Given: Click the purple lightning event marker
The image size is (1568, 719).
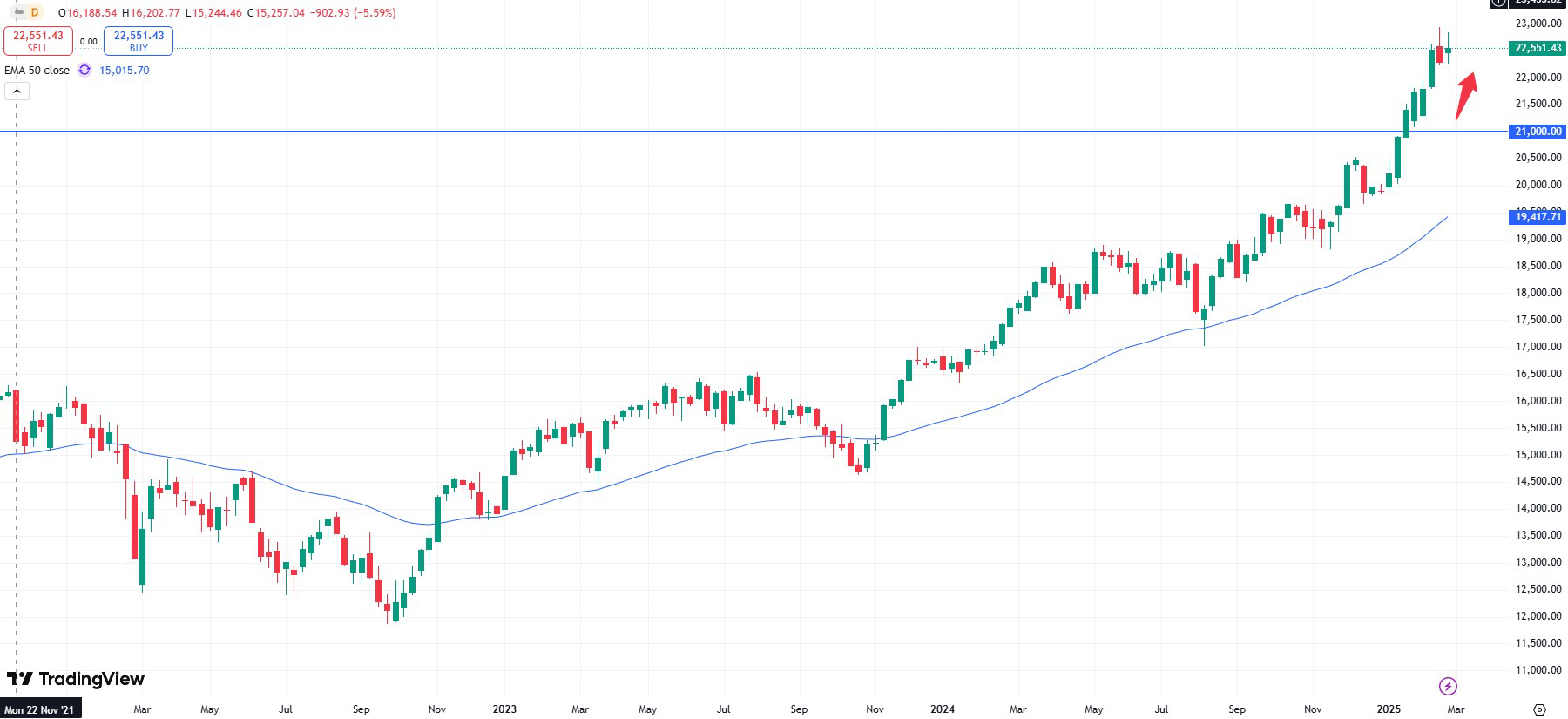Looking at the screenshot, I should (1448, 686).
